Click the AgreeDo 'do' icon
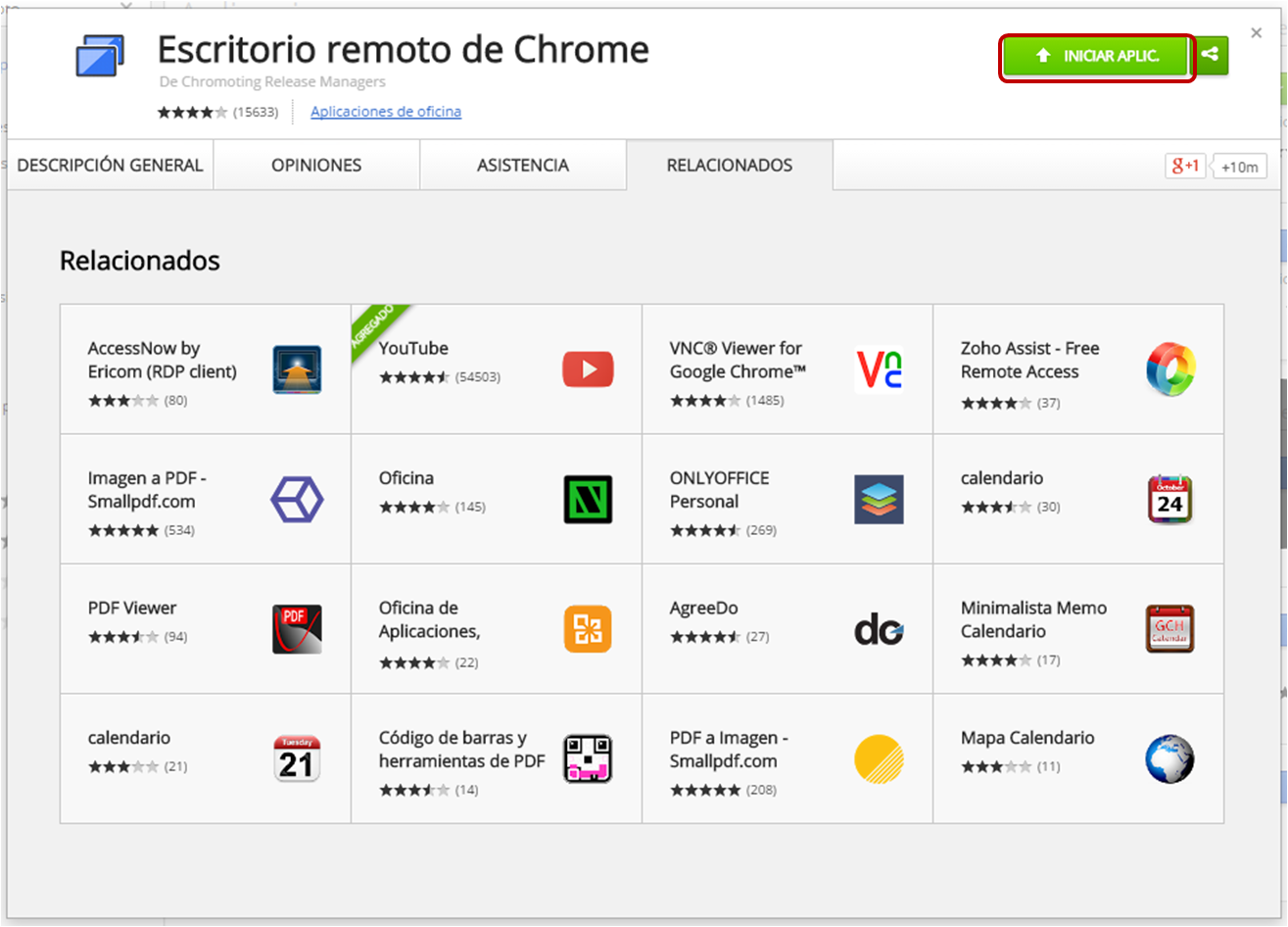Viewport: 1288px width, 927px height. coord(879,630)
